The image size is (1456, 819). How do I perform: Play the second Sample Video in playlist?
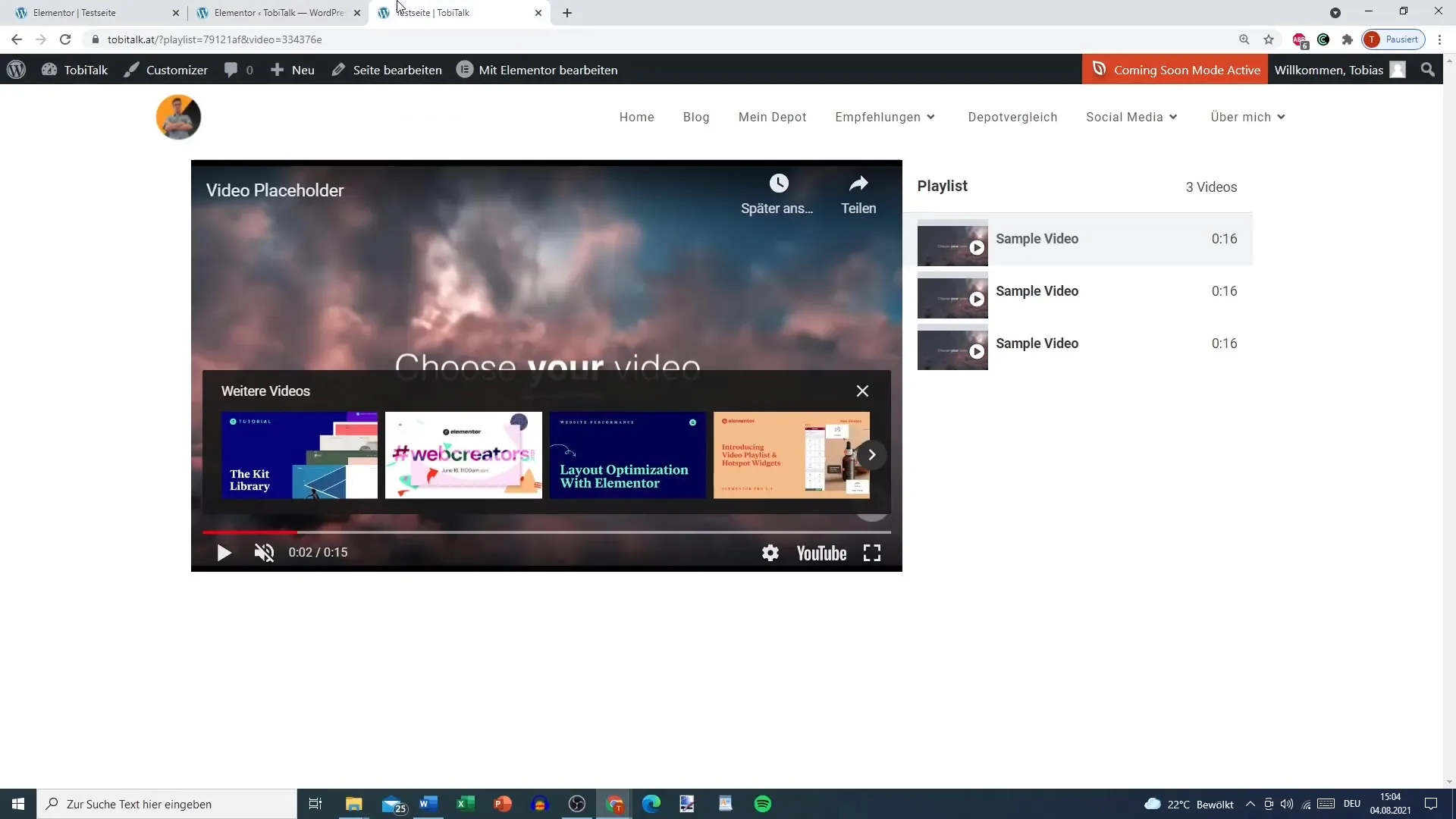point(1078,291)
